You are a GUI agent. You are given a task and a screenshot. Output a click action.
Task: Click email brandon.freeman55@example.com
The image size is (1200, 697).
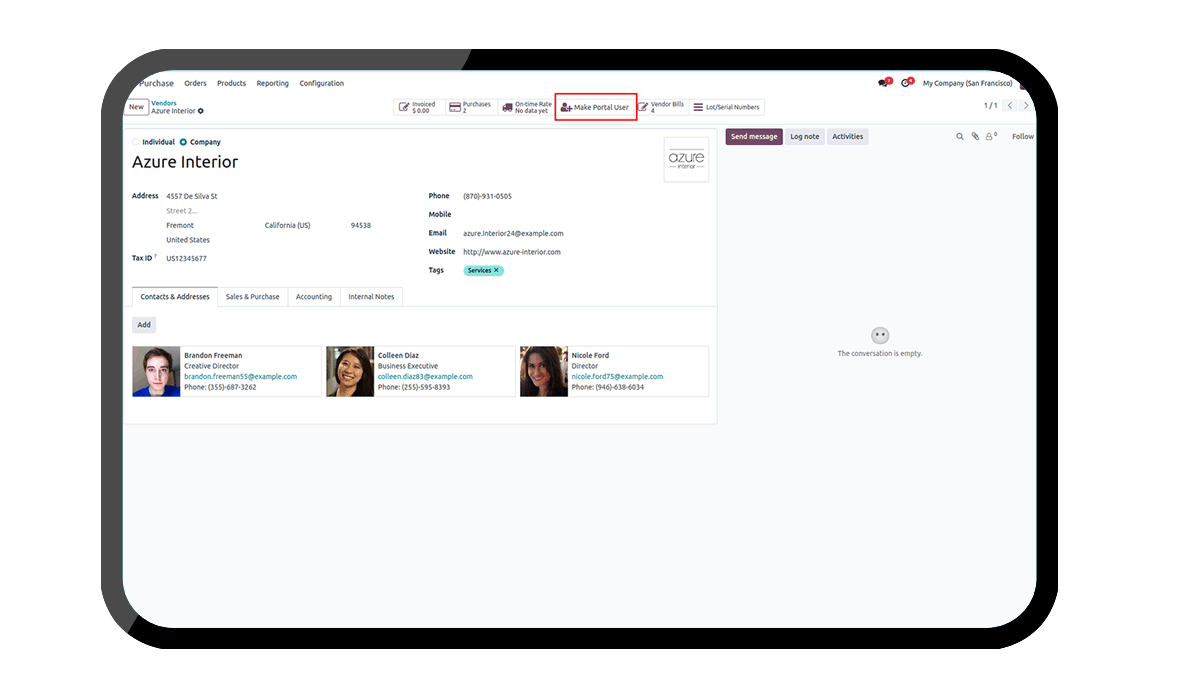pyautogui.click(x=240, y=377)
